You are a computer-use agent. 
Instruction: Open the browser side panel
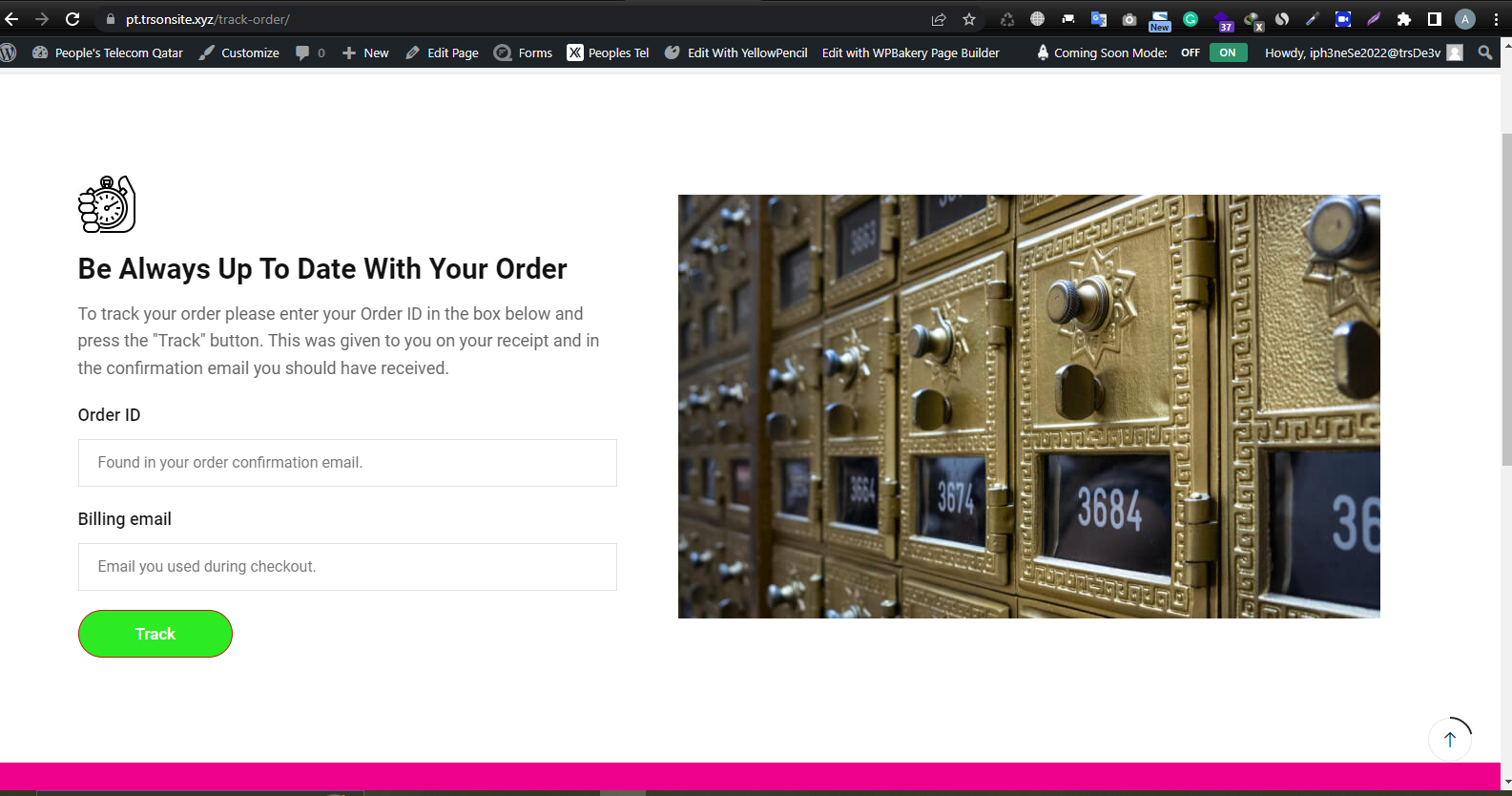point(1435,19)
